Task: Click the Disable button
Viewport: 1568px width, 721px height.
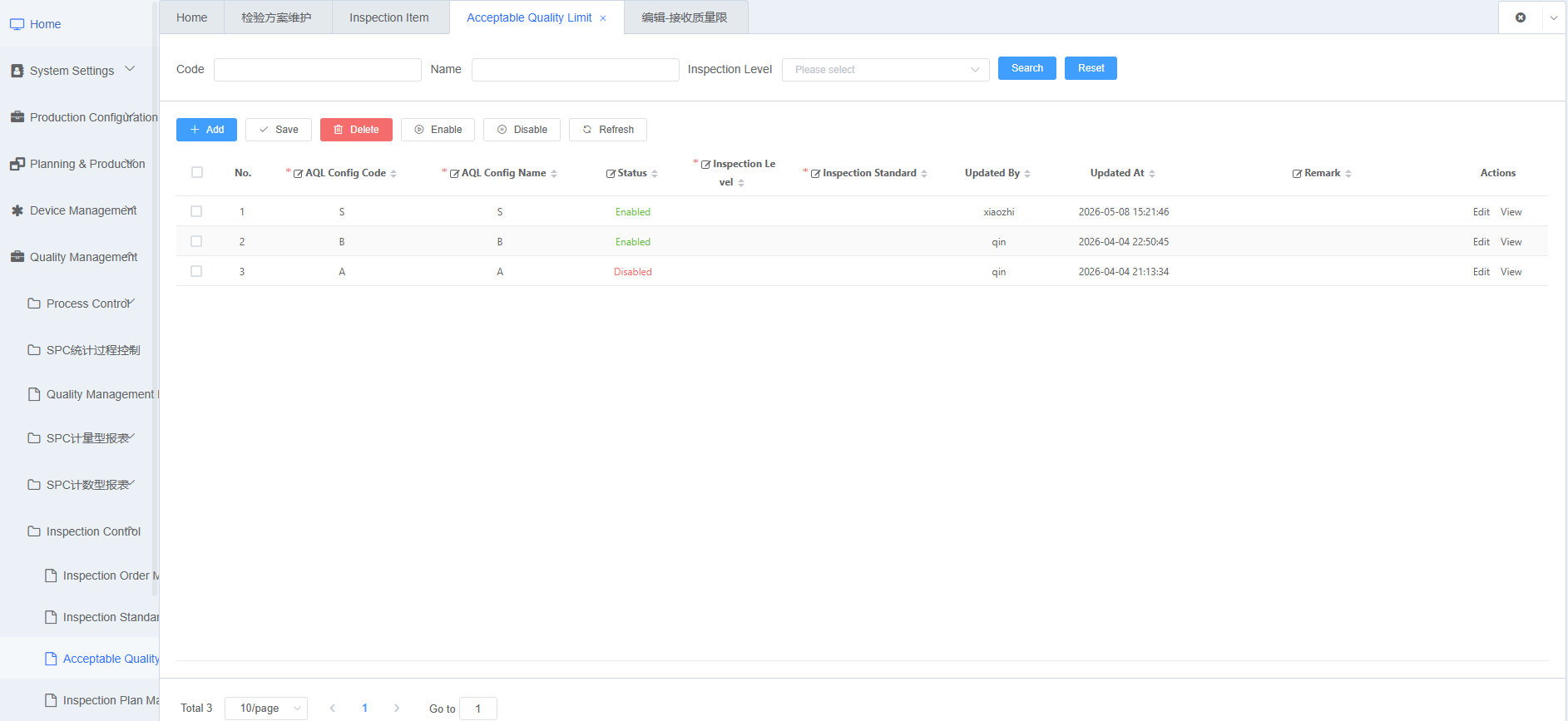Action: 522,130
